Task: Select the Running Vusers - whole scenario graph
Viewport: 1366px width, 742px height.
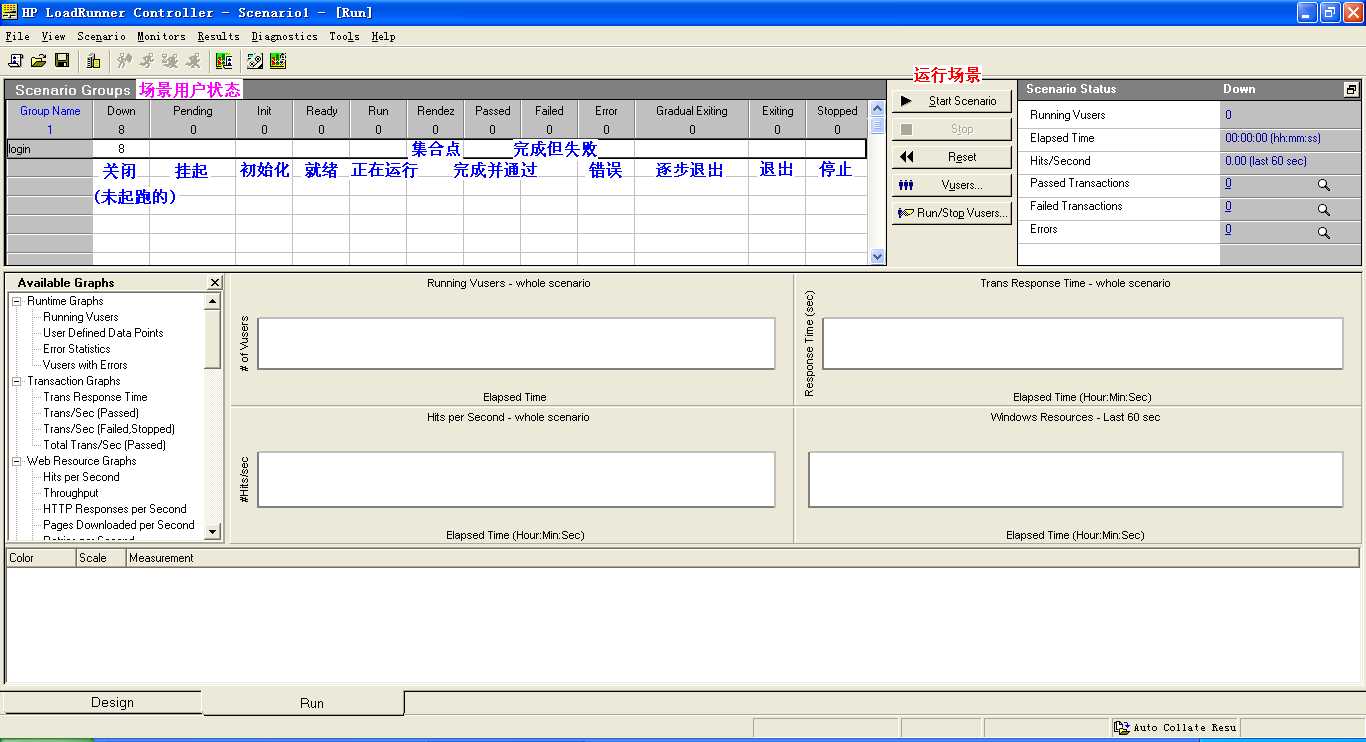Action: point(511,340)
